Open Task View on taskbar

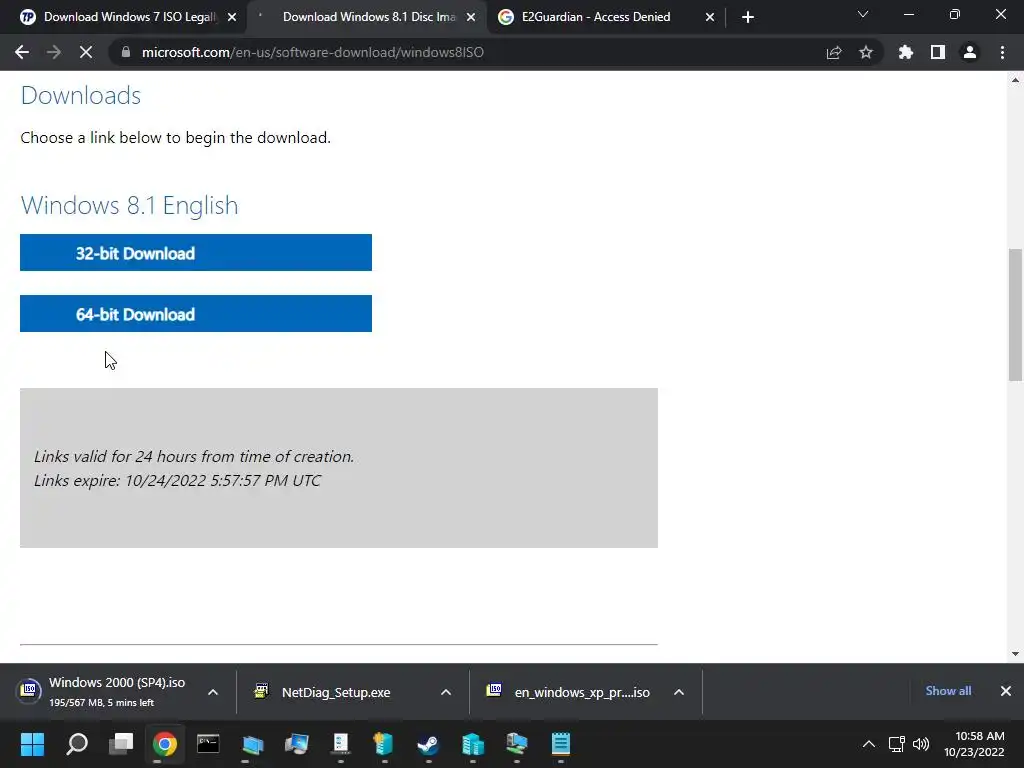tap(121, 744)
